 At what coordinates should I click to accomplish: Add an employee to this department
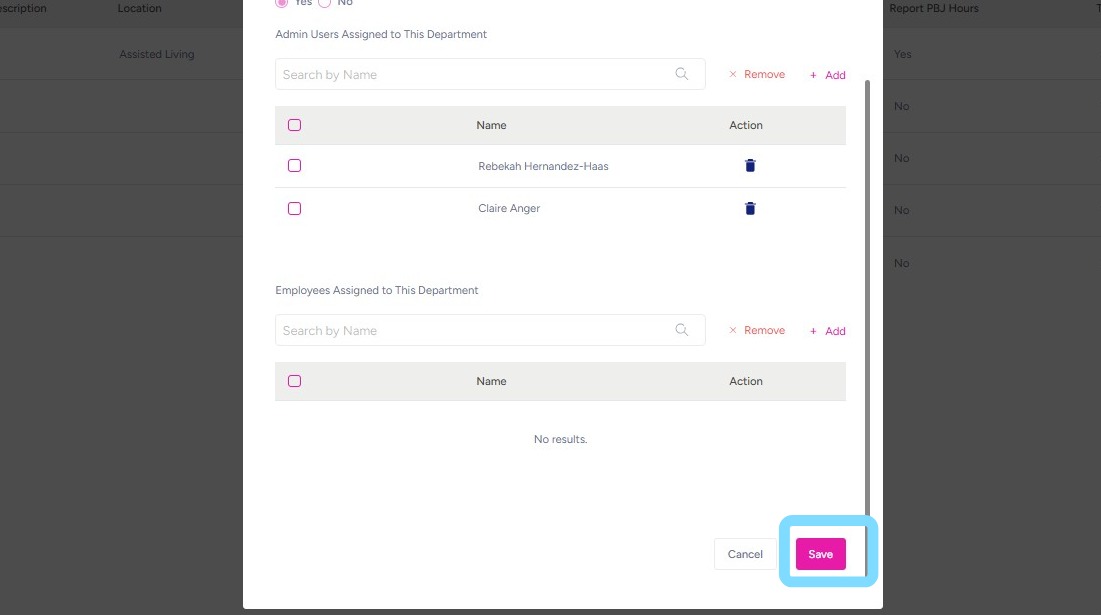click(x=828, y=331)
